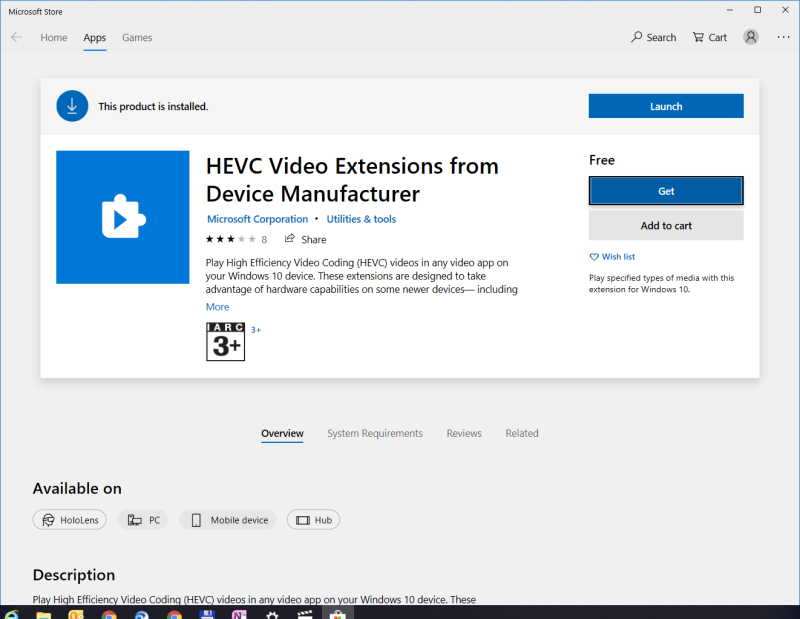This screenshot has width=800, height=619.
Task: Select the Share icon
Action: [x=290, y=239]
